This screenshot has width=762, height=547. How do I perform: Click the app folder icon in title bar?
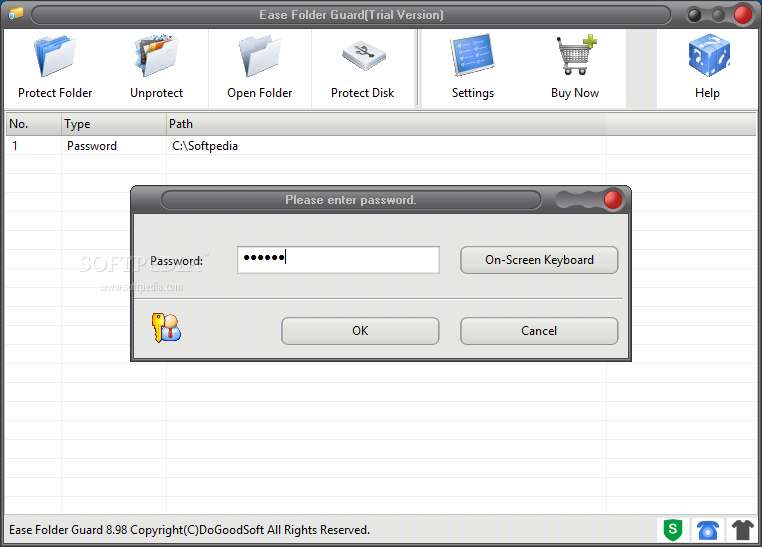pos(16,13)
